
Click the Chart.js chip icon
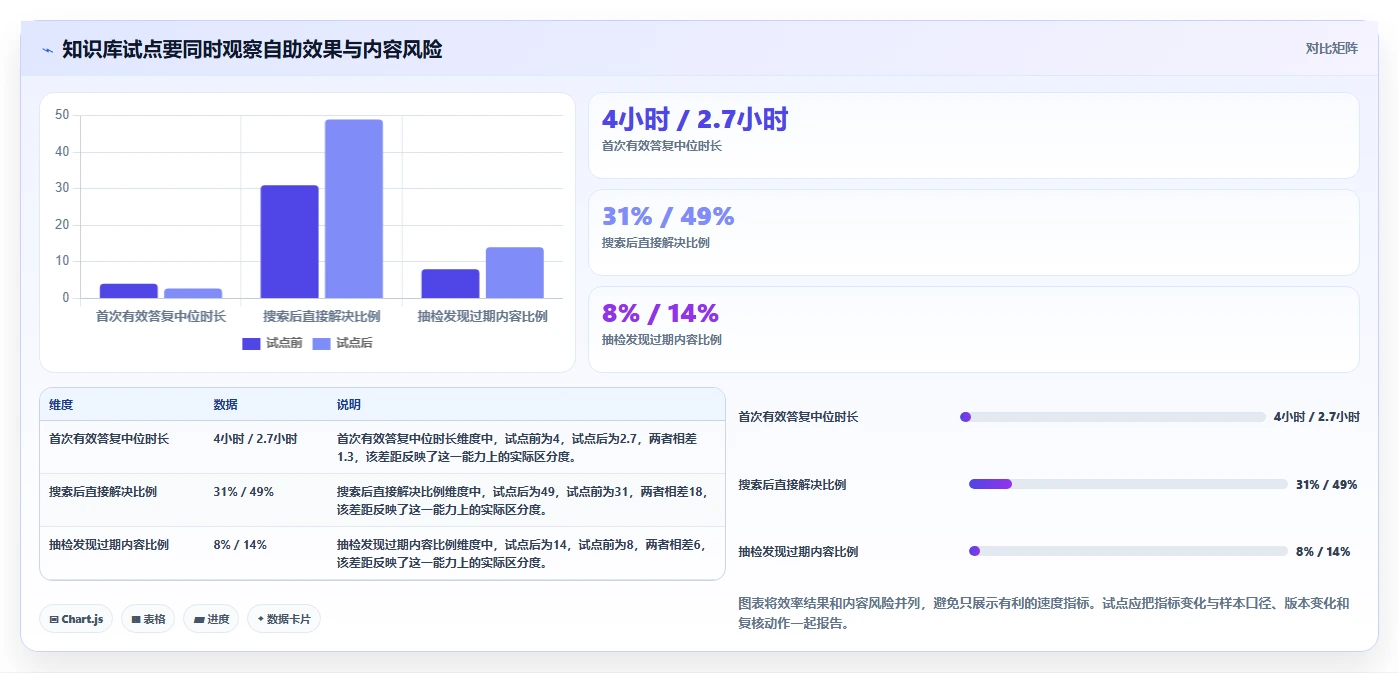tap(54, 619)
